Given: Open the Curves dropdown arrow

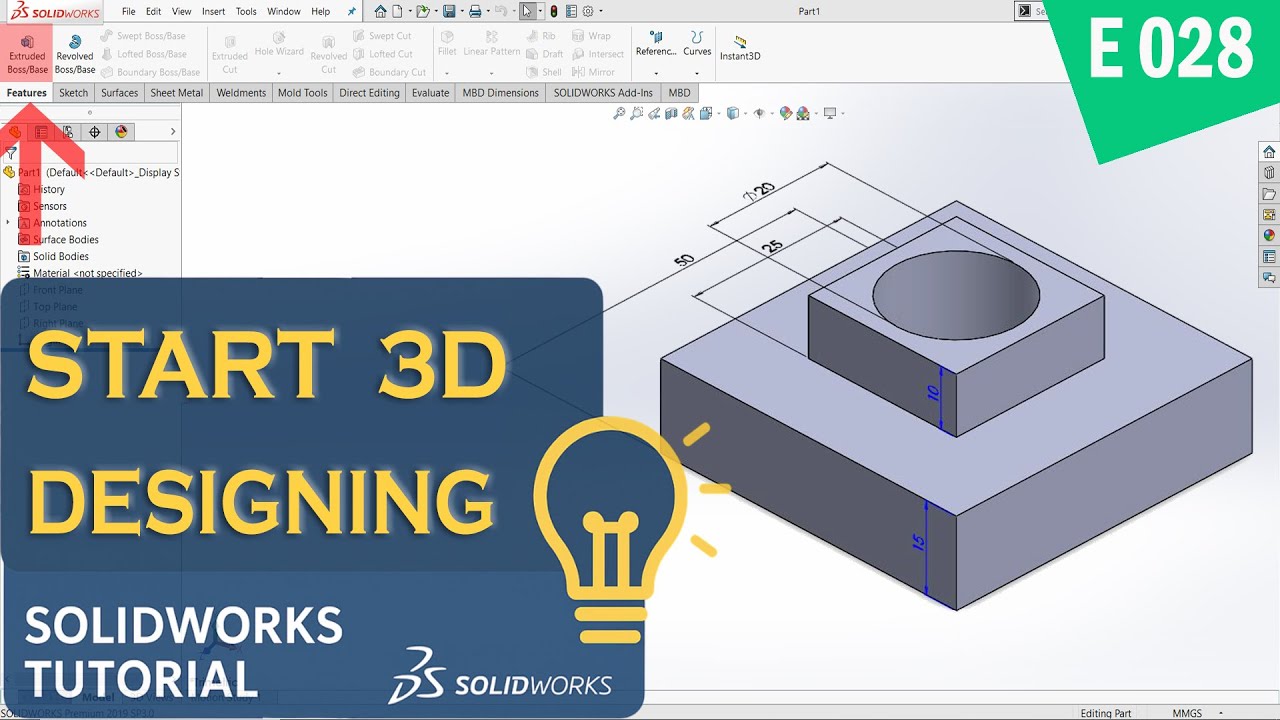Looking at the screenshot, I should coord(697,73).
